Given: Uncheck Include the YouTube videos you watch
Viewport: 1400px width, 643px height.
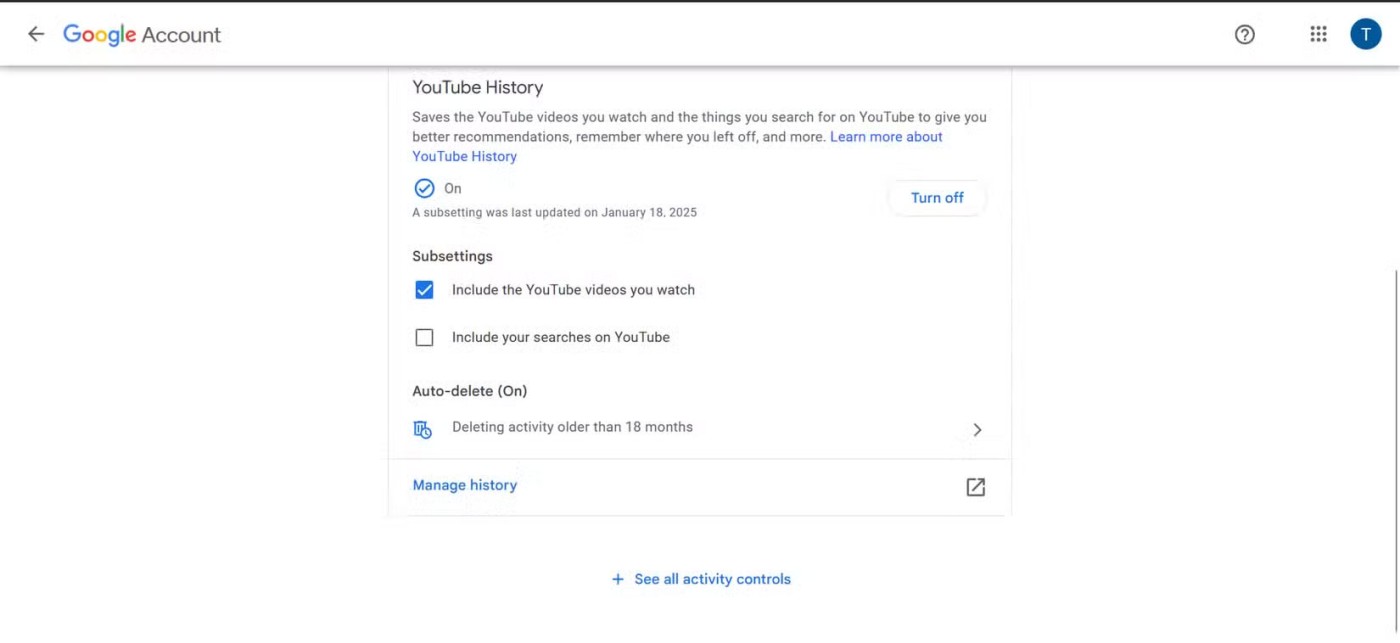Looking at the screenshot, I should (424, 290).
